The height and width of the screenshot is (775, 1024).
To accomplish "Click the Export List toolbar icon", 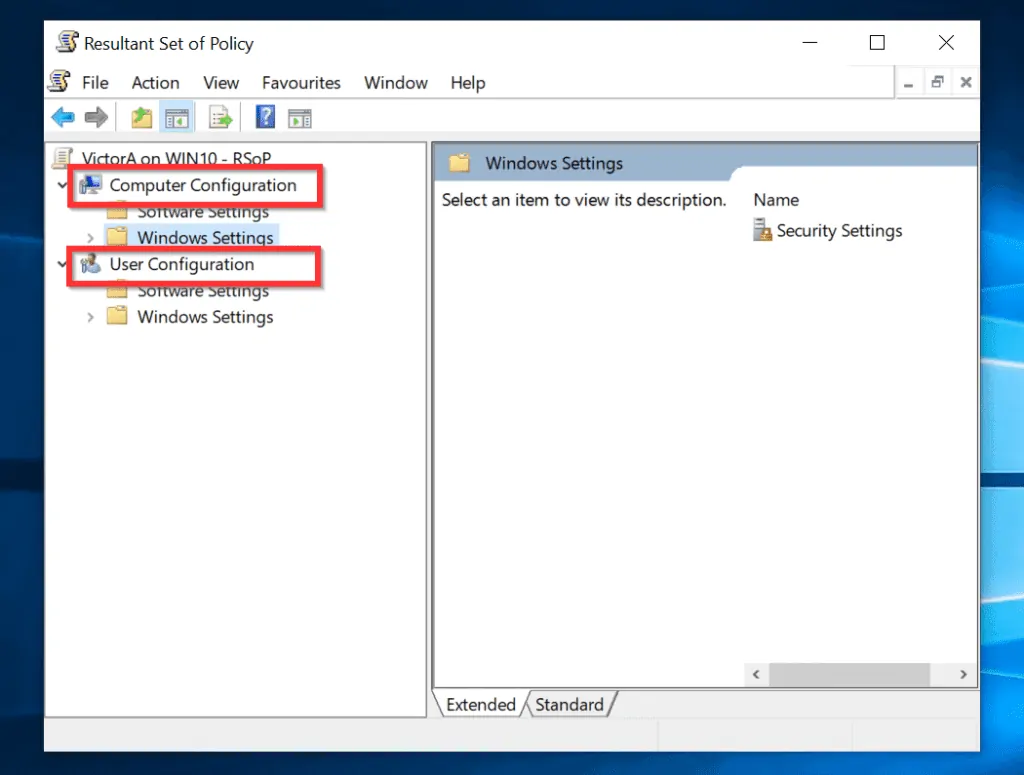I will point(220,118).
